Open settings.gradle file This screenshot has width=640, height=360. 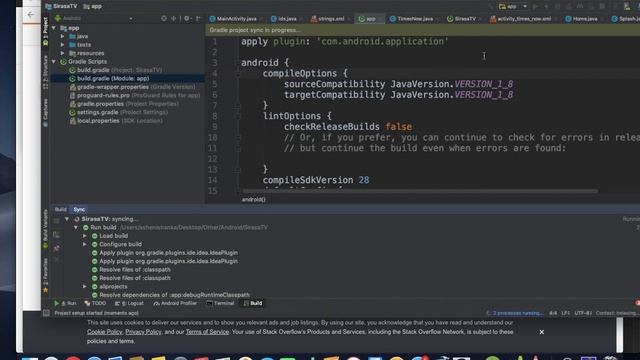(118, 112)
